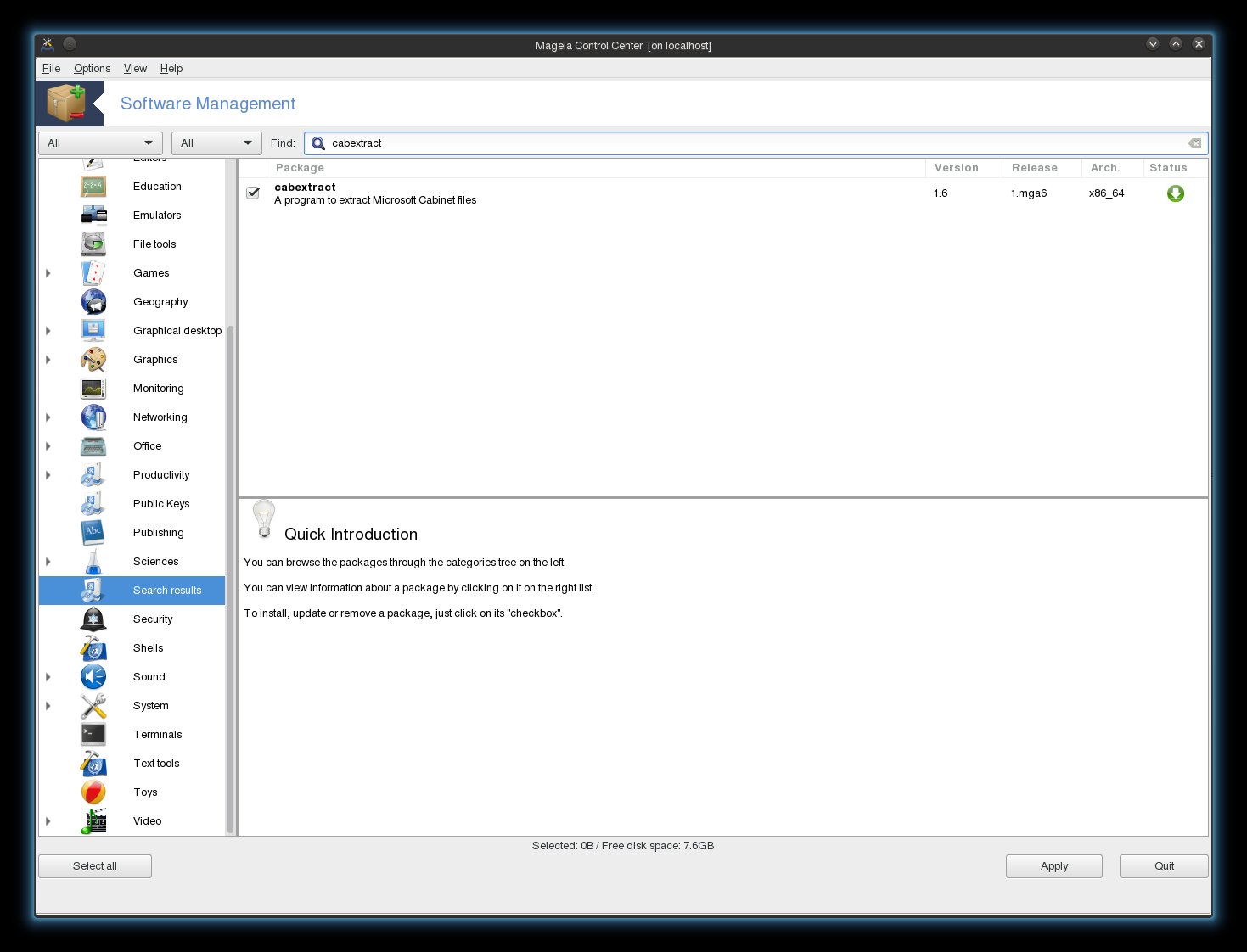Image resolution: width=1247 pixels, height=952 pixels.
Task: Click the Shells category icon
Action: tap(93, 648)
